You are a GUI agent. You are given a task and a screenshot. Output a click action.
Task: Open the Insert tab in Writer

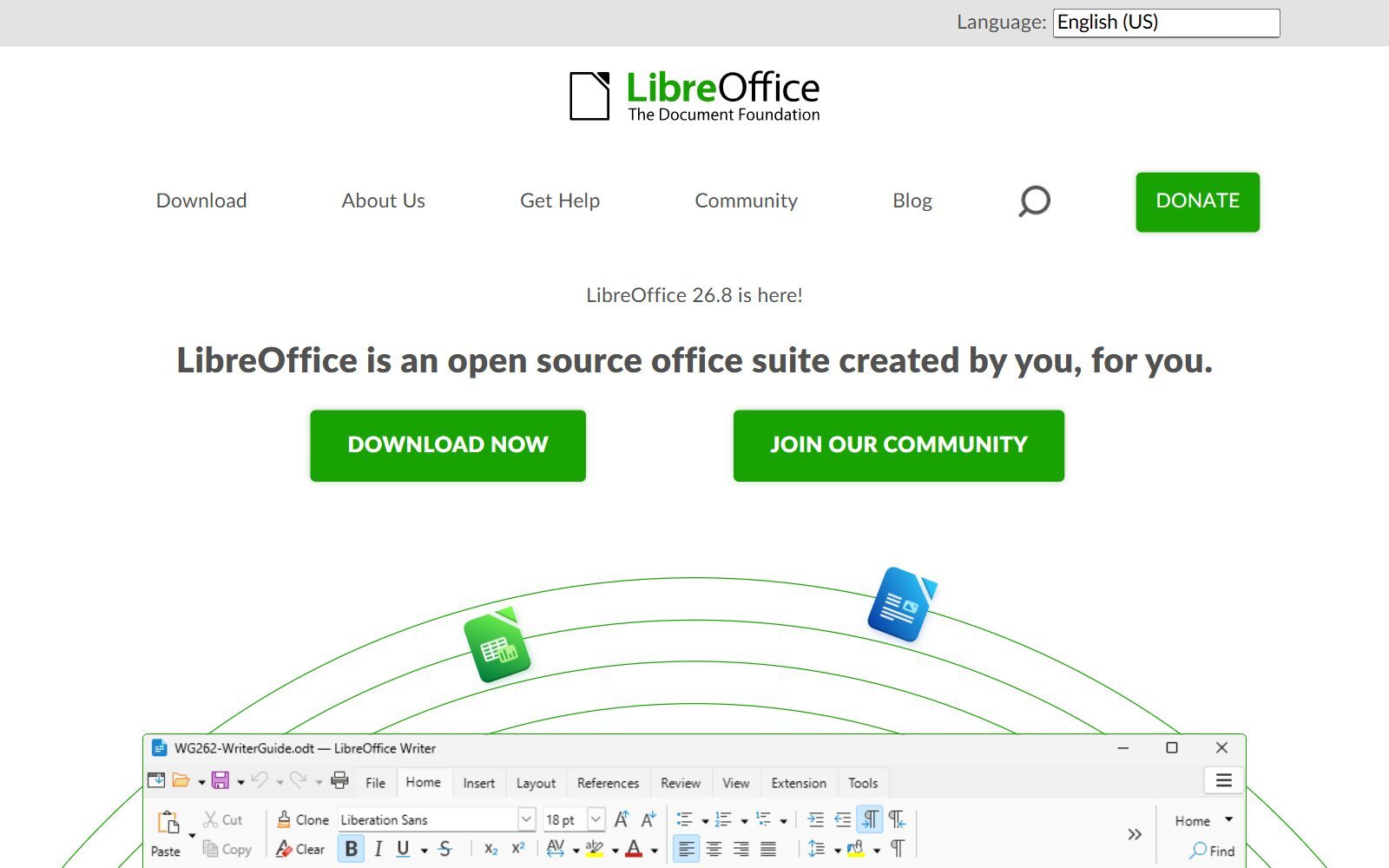pos(478,783)
